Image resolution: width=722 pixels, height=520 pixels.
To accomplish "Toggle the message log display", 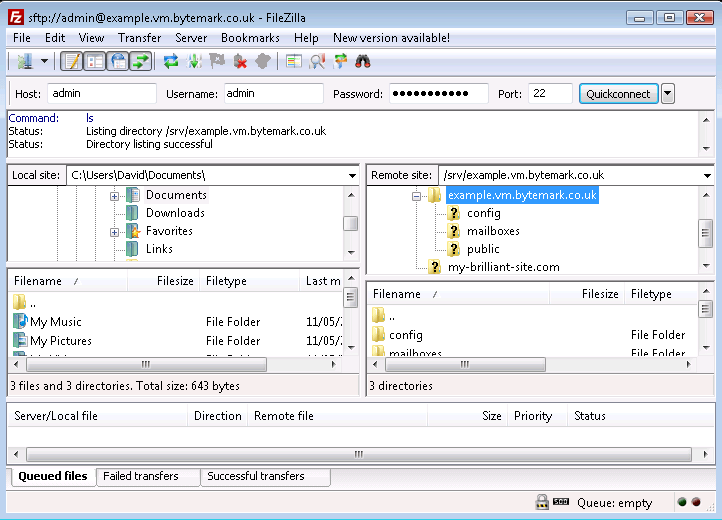I will coord(71,61).
